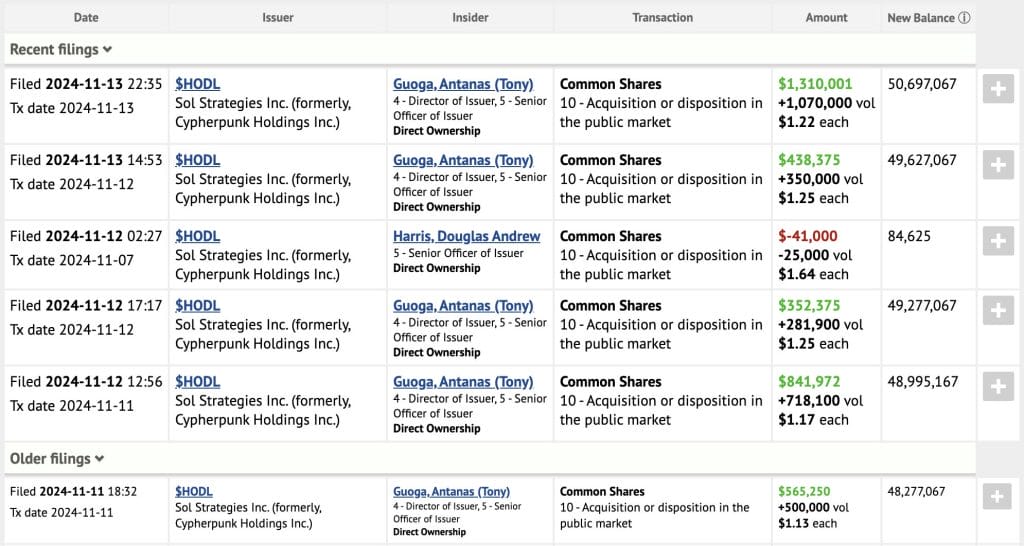Expand older filing row with 48,277,067 balance

click(x=998, y=495)
